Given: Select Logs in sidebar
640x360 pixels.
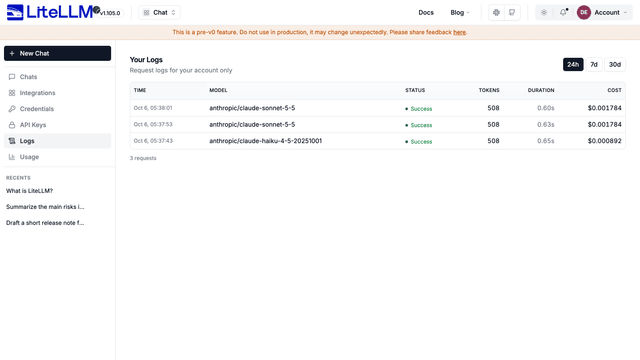Looking at the screenshot, I should tap(58, 141).
